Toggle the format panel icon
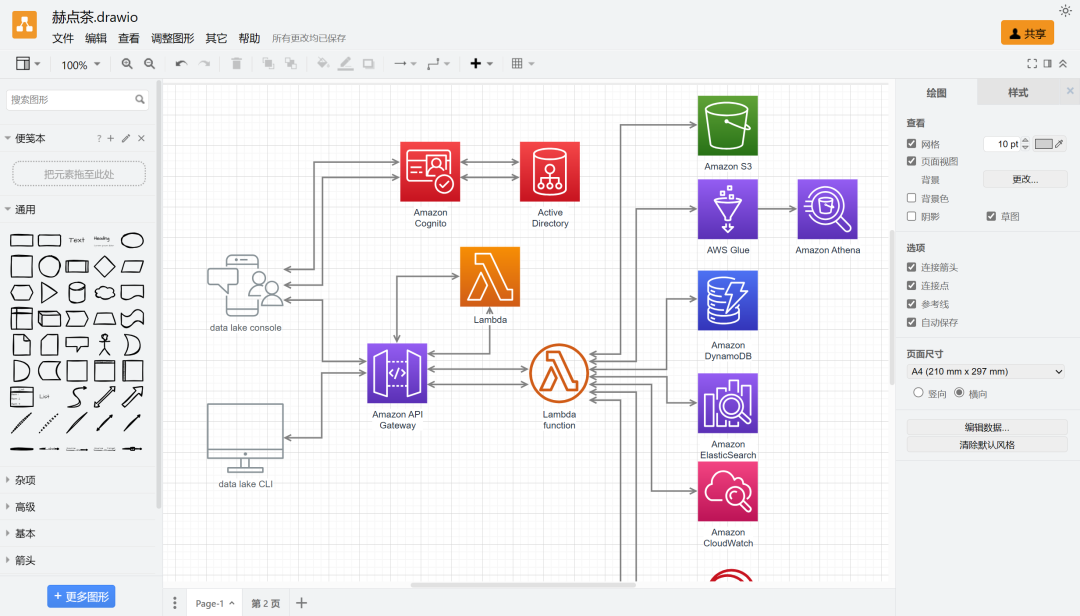 (1048, 63)
